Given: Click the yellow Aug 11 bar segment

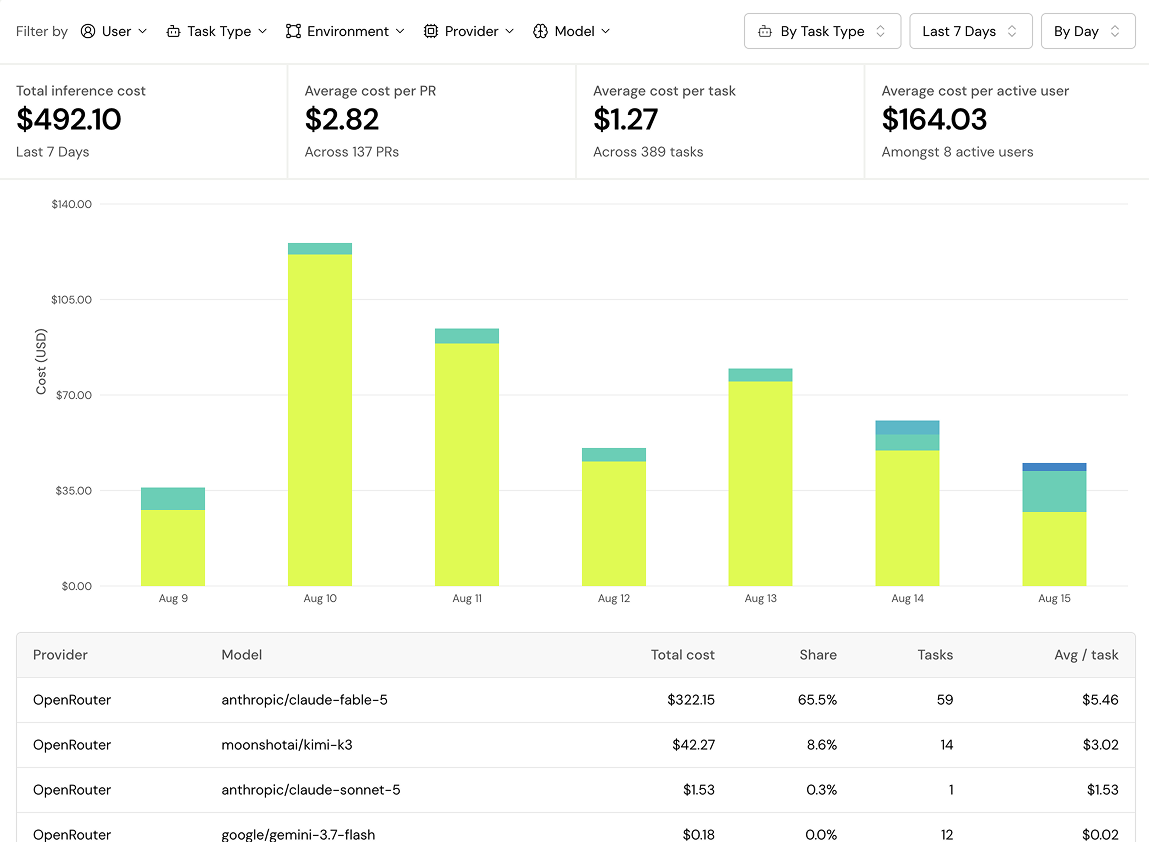Looking at the screenshot, I should tap(467, 464).
